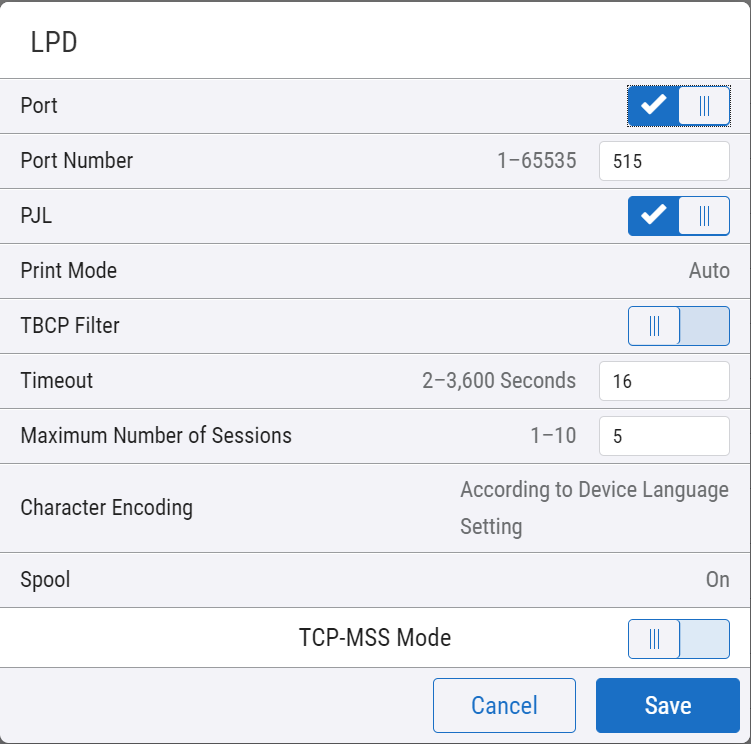Turn on TCP-MSS Mode toggle

[678, 638]
